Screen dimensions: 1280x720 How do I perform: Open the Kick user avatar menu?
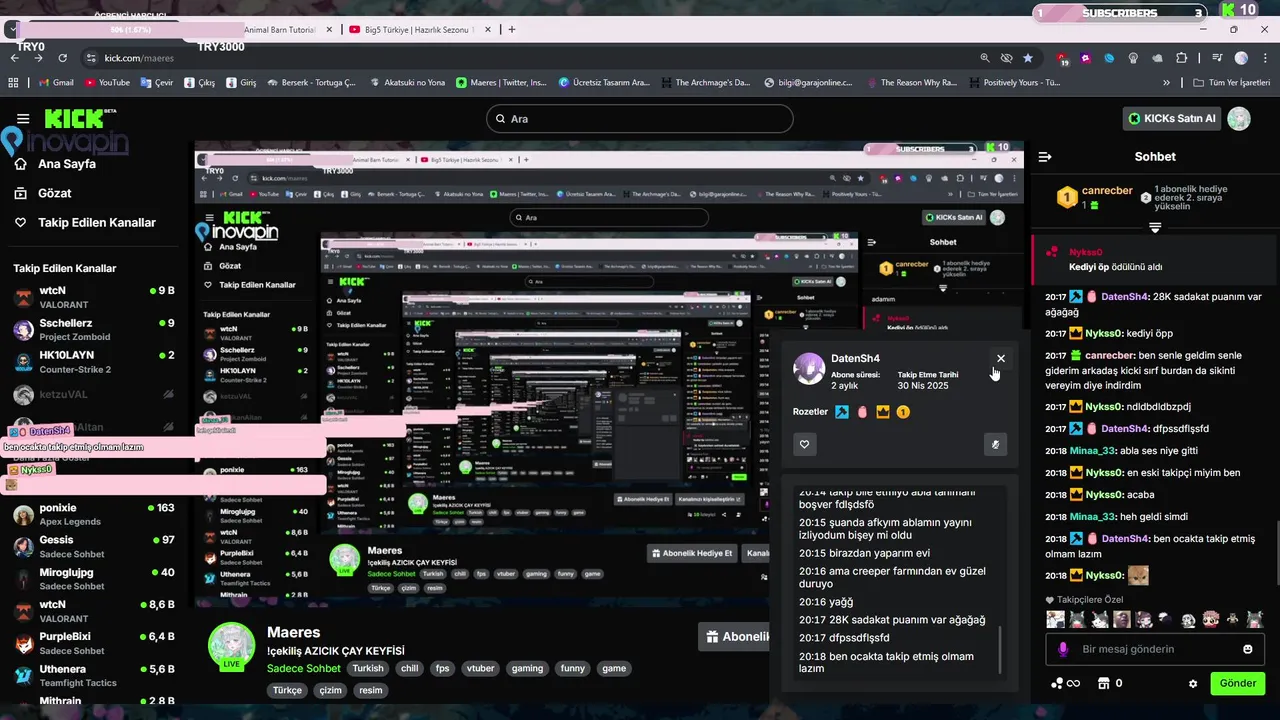tap(1239, 119)
